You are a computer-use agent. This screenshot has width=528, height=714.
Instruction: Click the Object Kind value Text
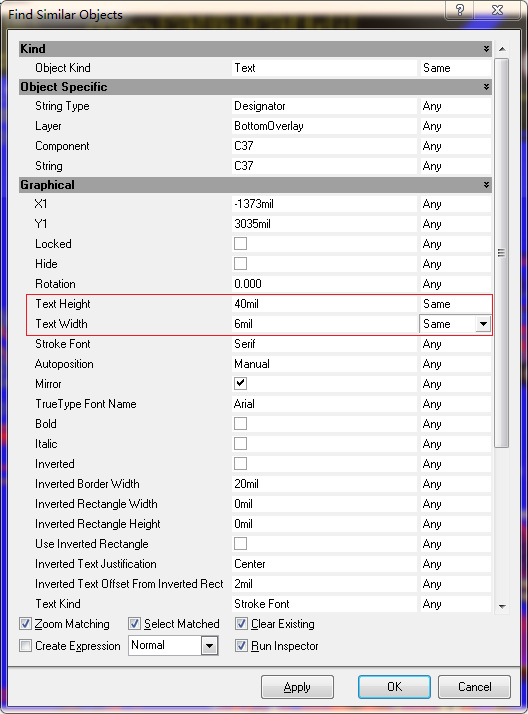pyautogui.click(x=324, y=68)
